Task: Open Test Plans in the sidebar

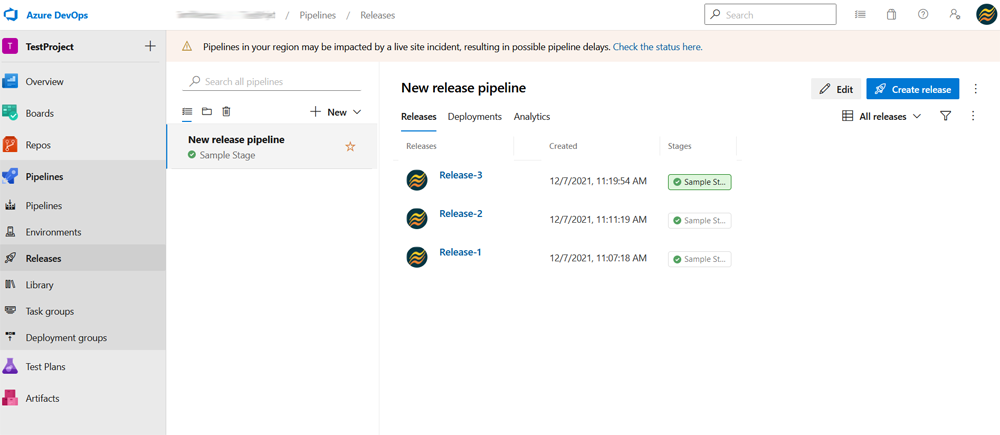Action: [45, 367]
